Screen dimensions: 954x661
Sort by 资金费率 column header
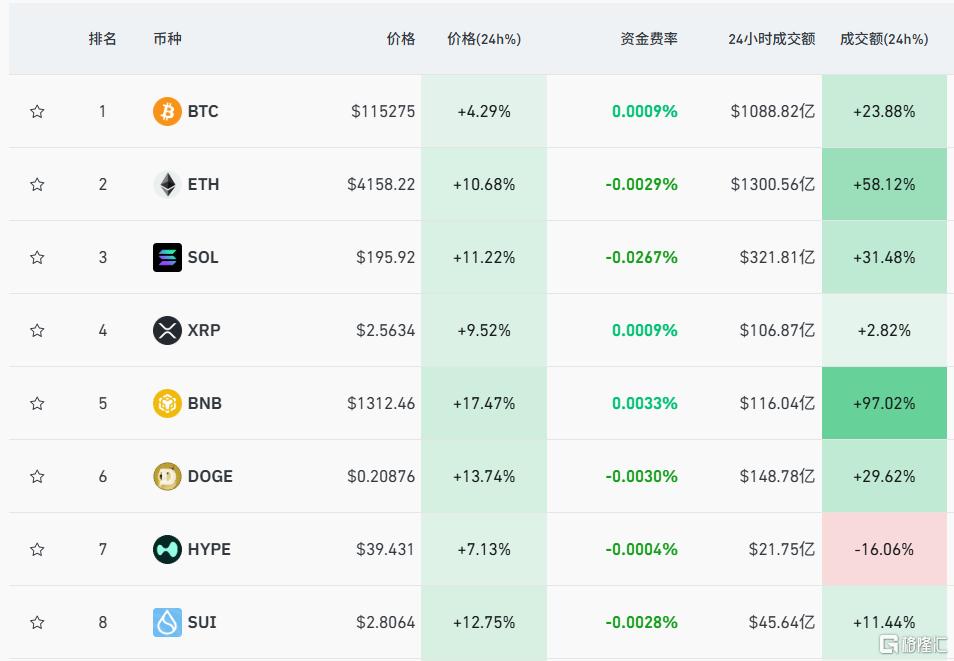[x=648, y=39]
